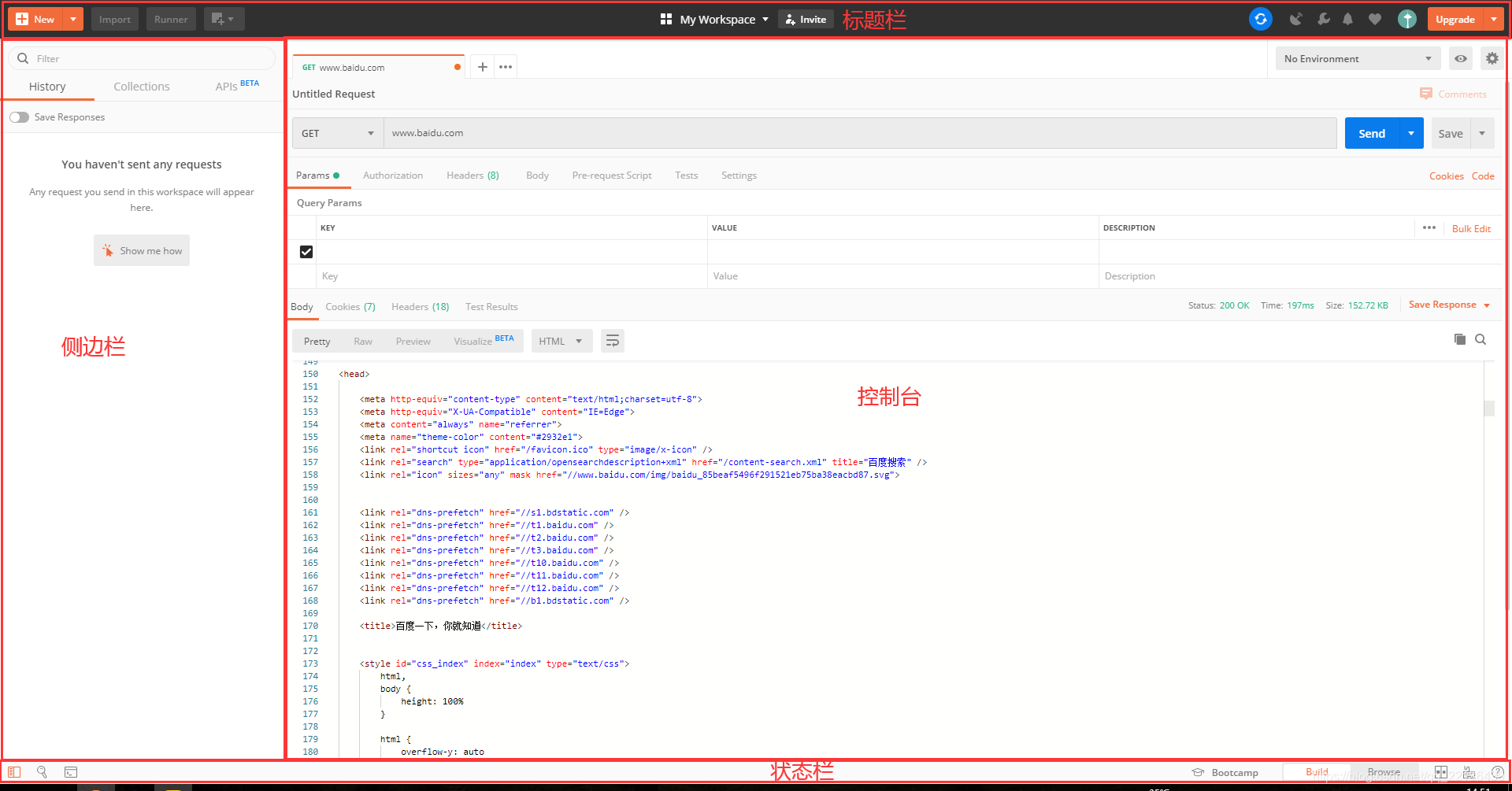Switch response view to Visualize BETA

coord(484,341)
